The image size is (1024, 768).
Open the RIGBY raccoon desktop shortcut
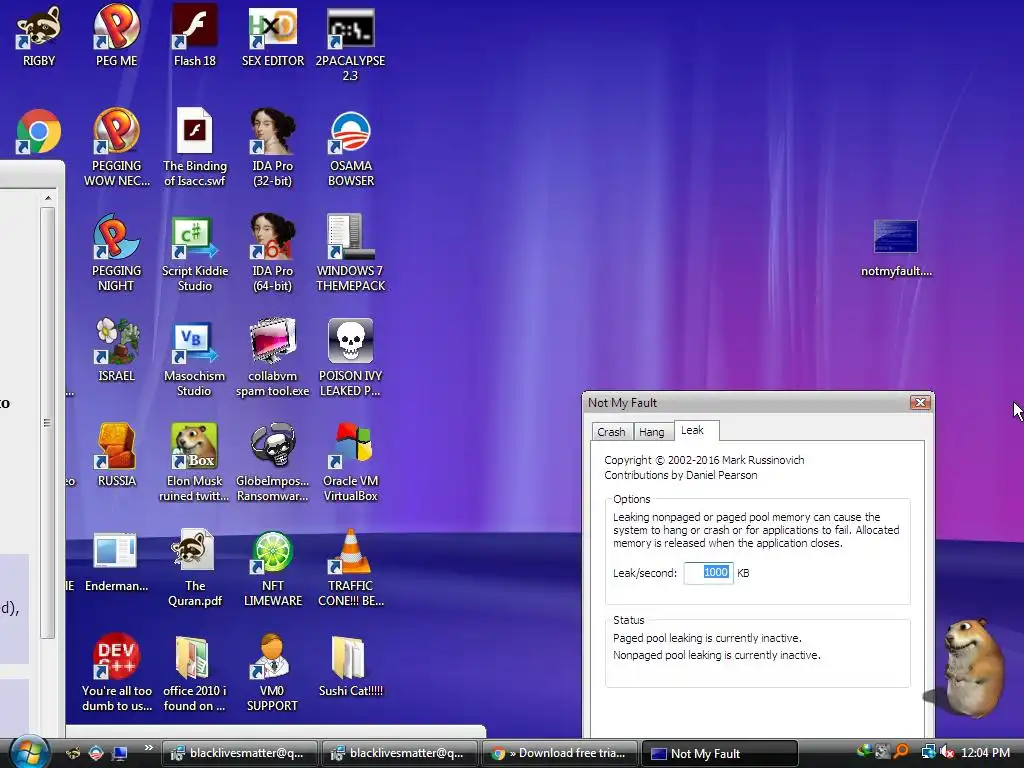(39, 36)
